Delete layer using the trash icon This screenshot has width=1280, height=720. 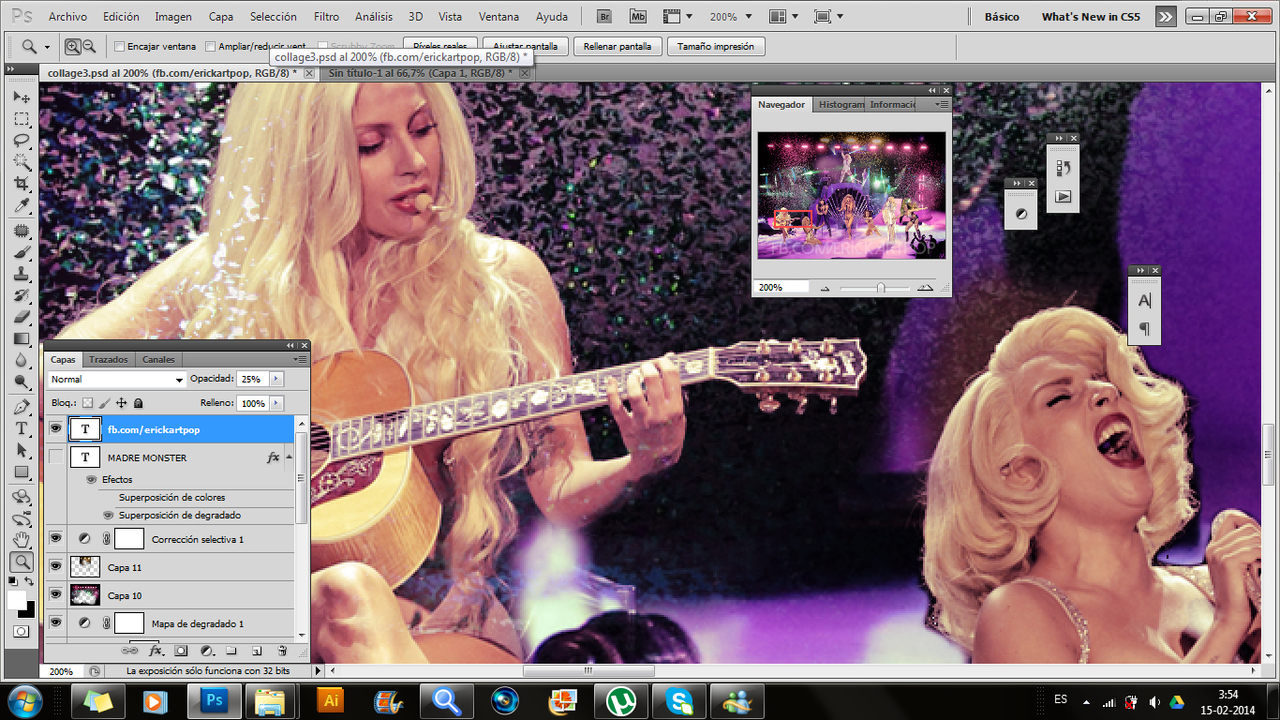[x=282, y=651]
